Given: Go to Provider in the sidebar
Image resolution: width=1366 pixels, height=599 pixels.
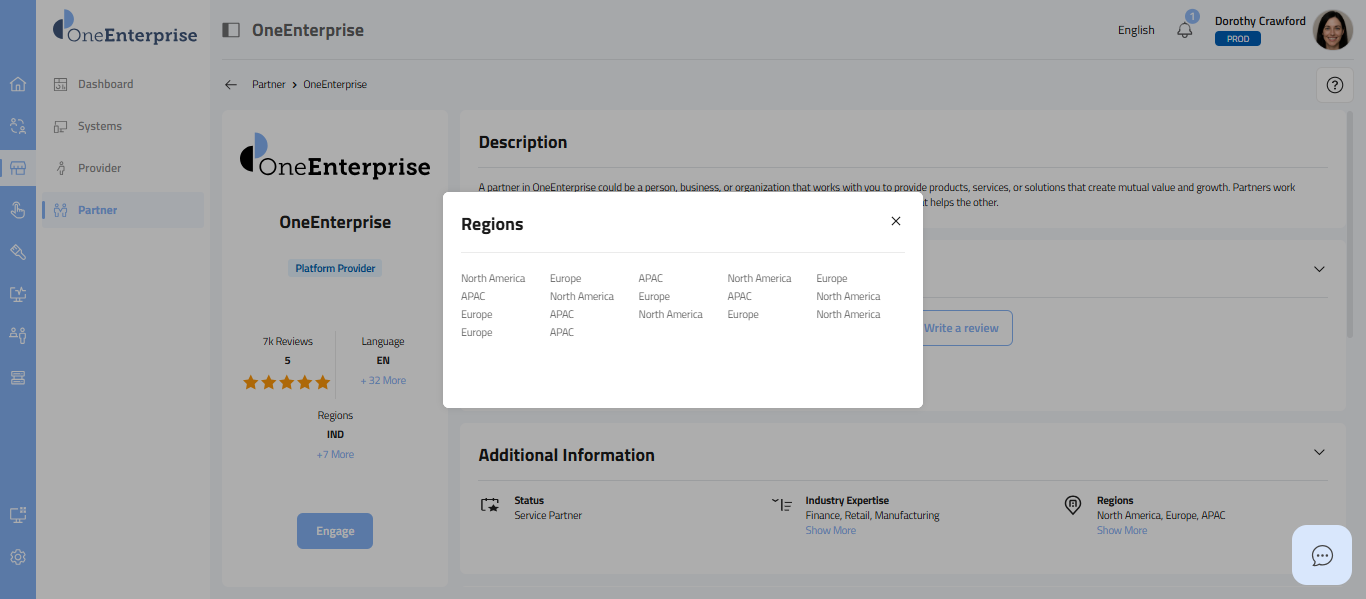Looking at the screenshot, I should (99, 168).
